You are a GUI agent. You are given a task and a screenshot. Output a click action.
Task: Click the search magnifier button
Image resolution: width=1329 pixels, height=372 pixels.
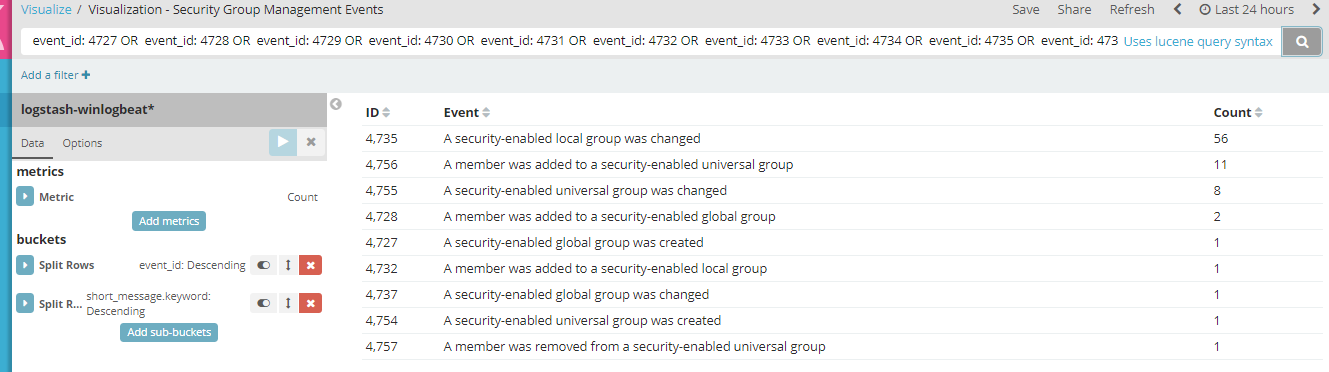tap(1302, 42)
